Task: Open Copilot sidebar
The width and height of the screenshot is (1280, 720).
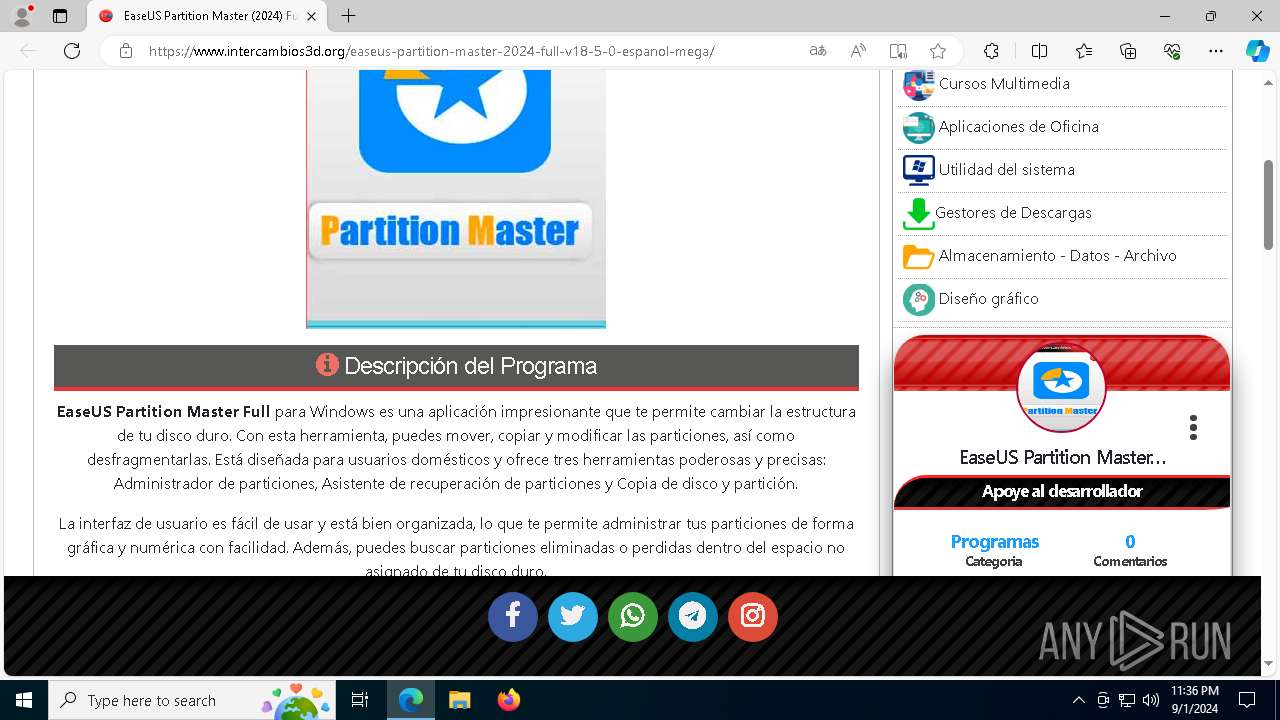Action: point(1257,51)
